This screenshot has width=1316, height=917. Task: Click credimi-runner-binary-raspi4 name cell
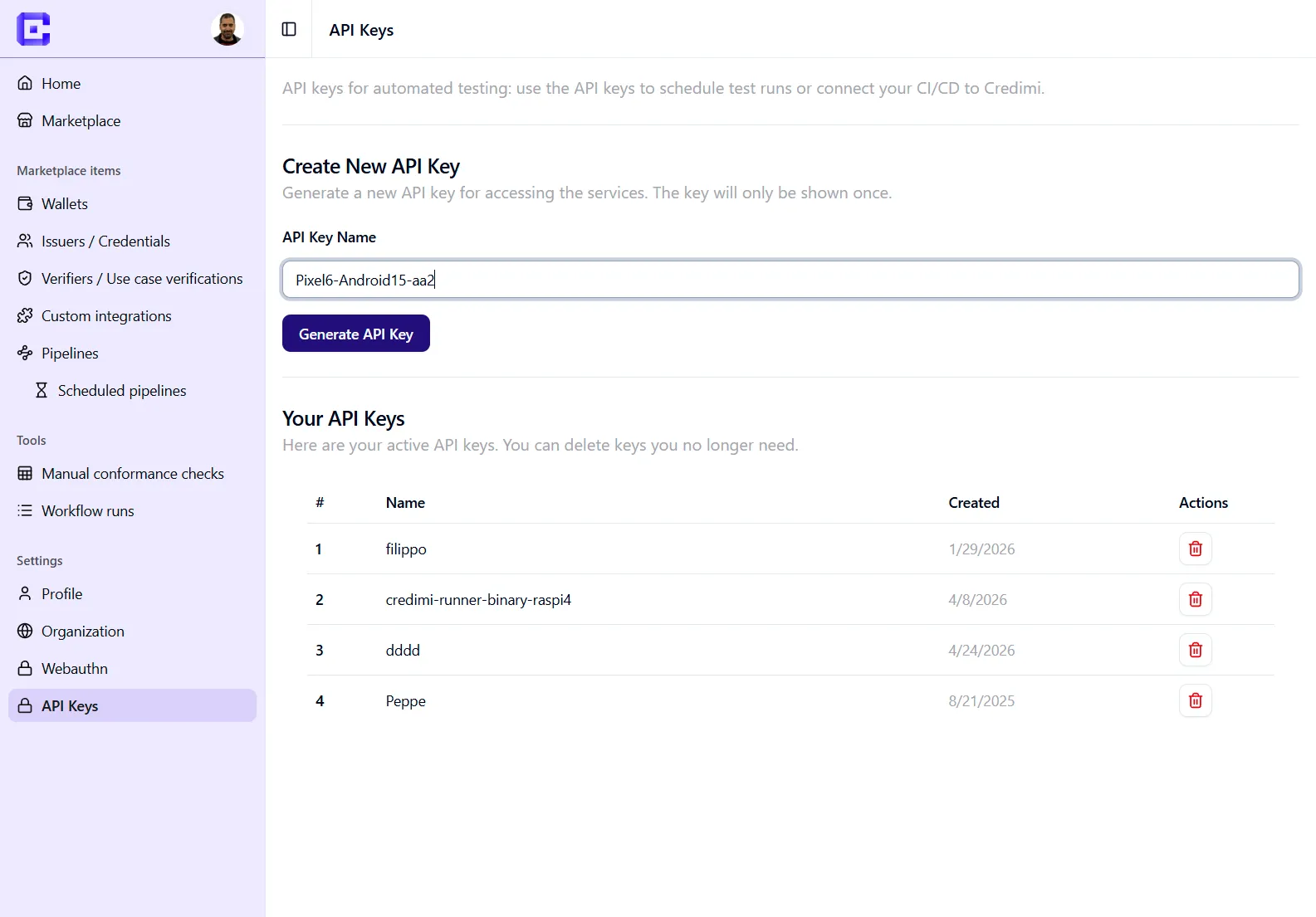point(478,599)
